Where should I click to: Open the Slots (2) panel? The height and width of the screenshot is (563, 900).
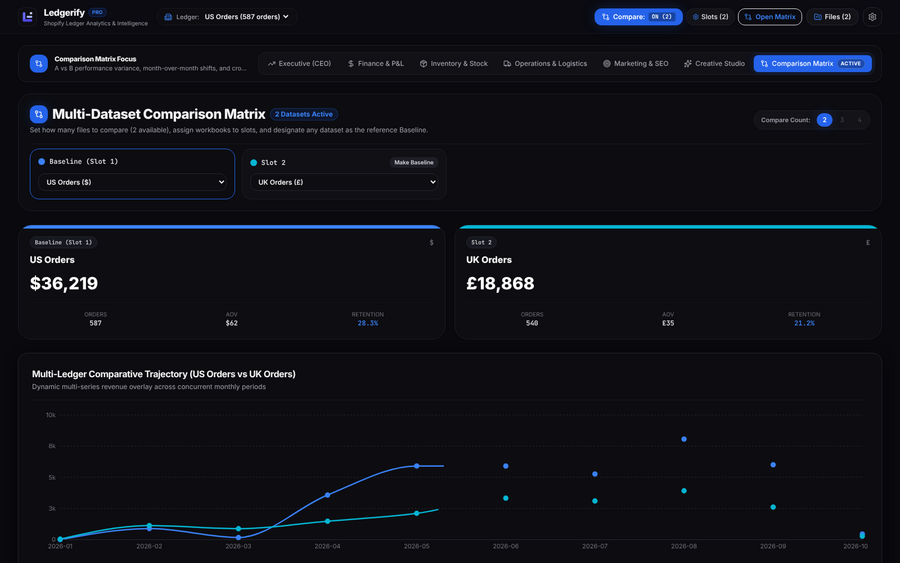pos(710,17)
